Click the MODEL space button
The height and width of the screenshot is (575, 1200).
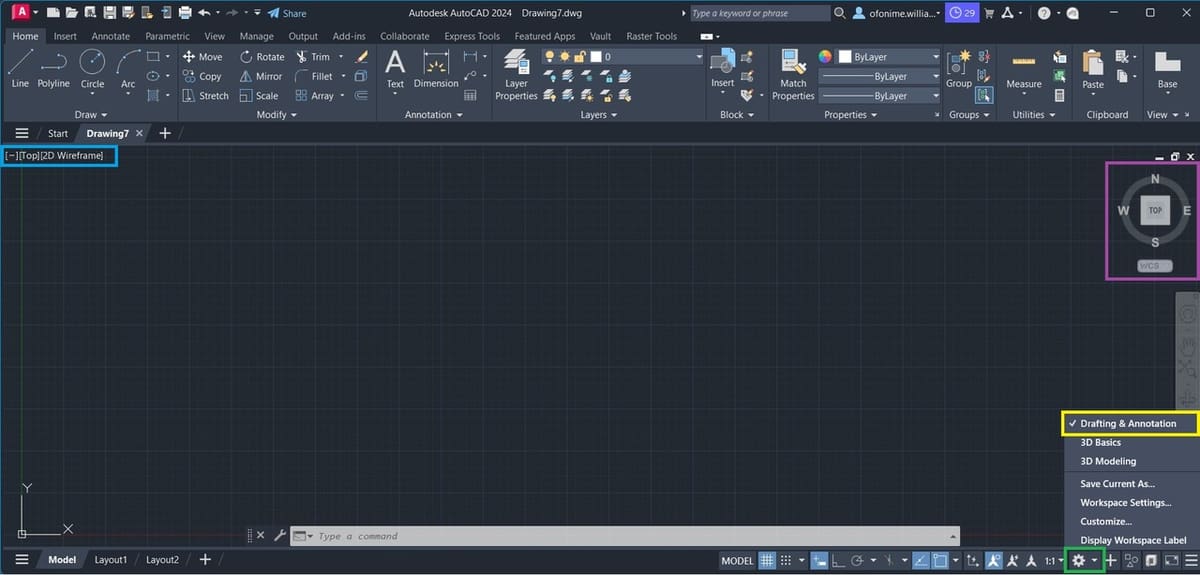737,560
